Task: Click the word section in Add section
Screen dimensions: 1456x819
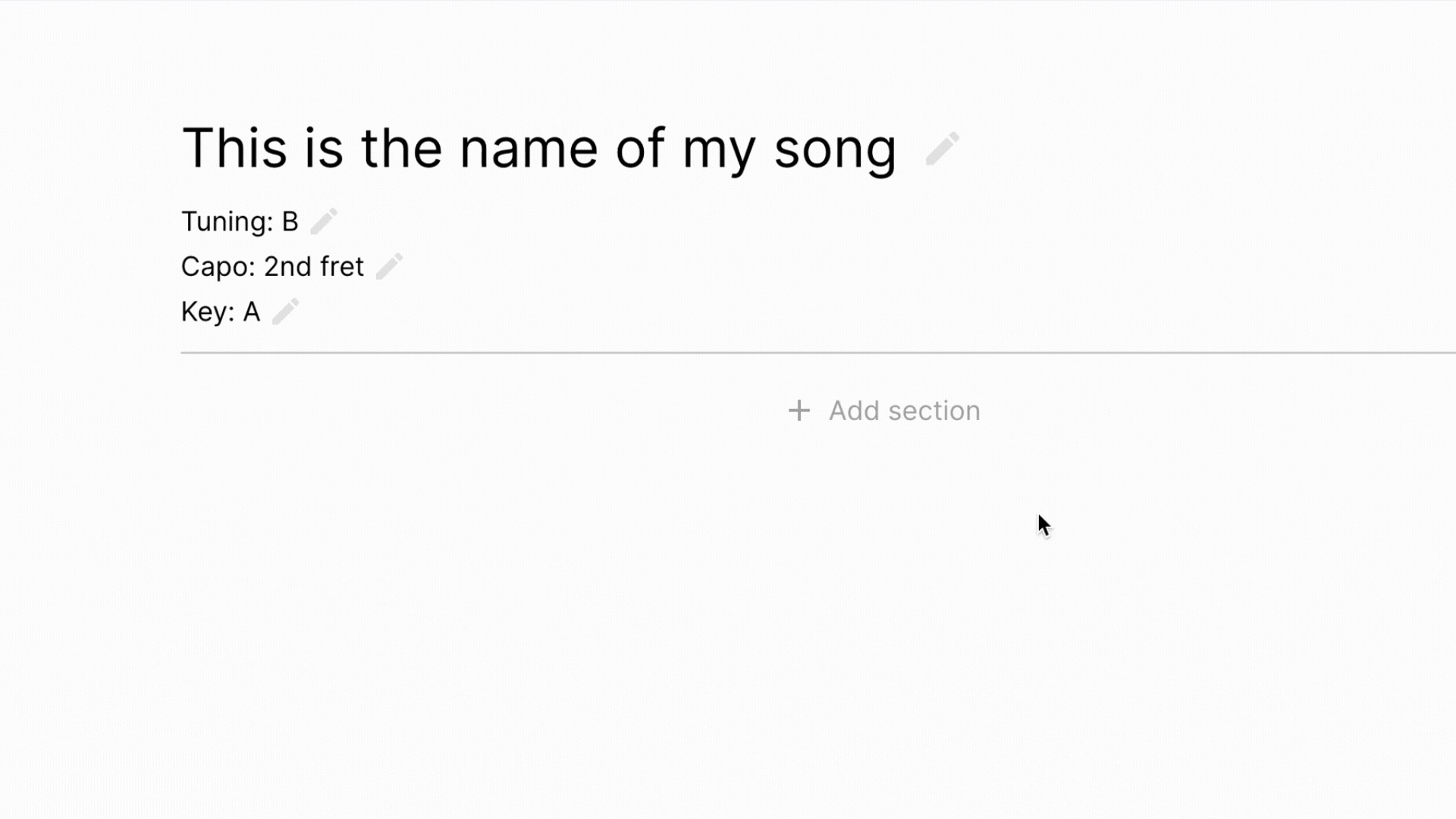Action: [934, 411]
